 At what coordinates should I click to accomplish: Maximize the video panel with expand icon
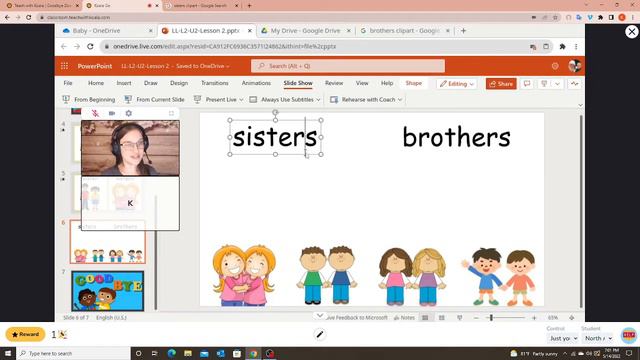tap(171, 113)
